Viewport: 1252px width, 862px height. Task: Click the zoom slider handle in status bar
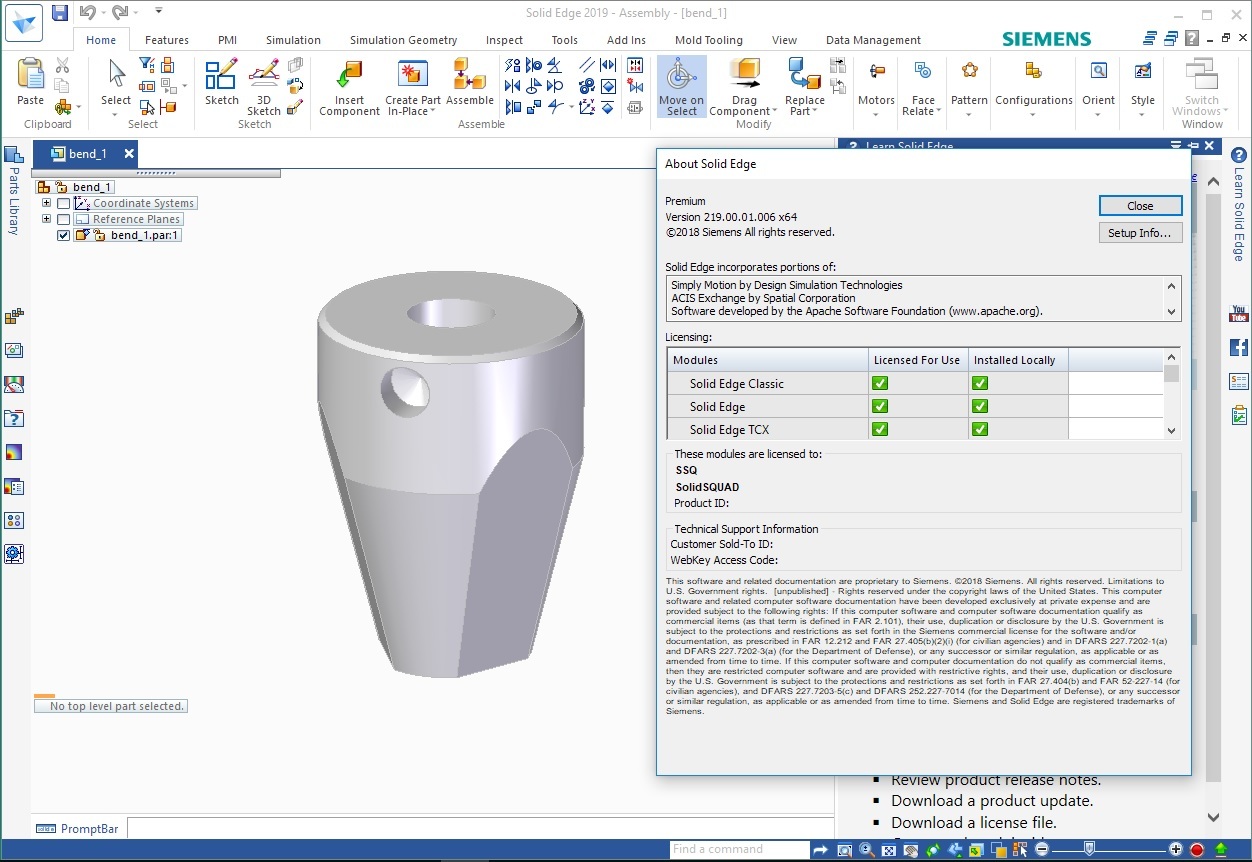(1089, 849)
